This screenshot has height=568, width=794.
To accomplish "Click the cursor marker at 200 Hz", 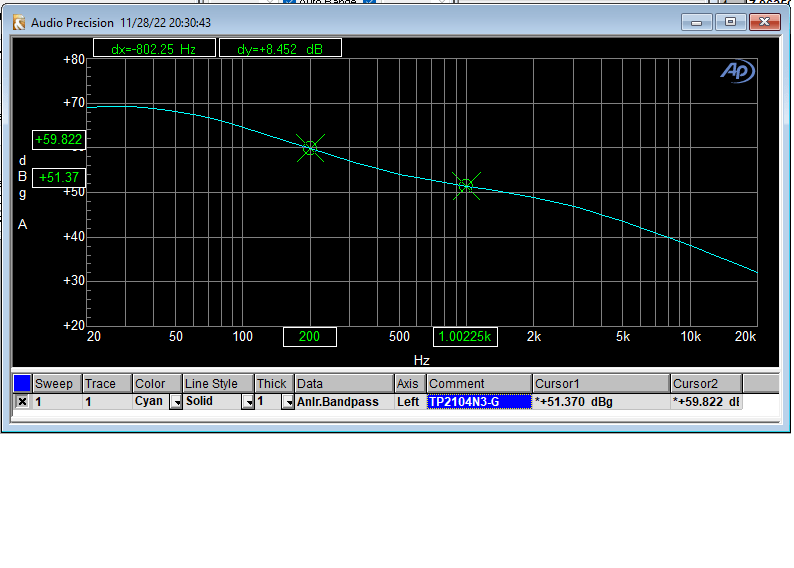I will (310, 148).
